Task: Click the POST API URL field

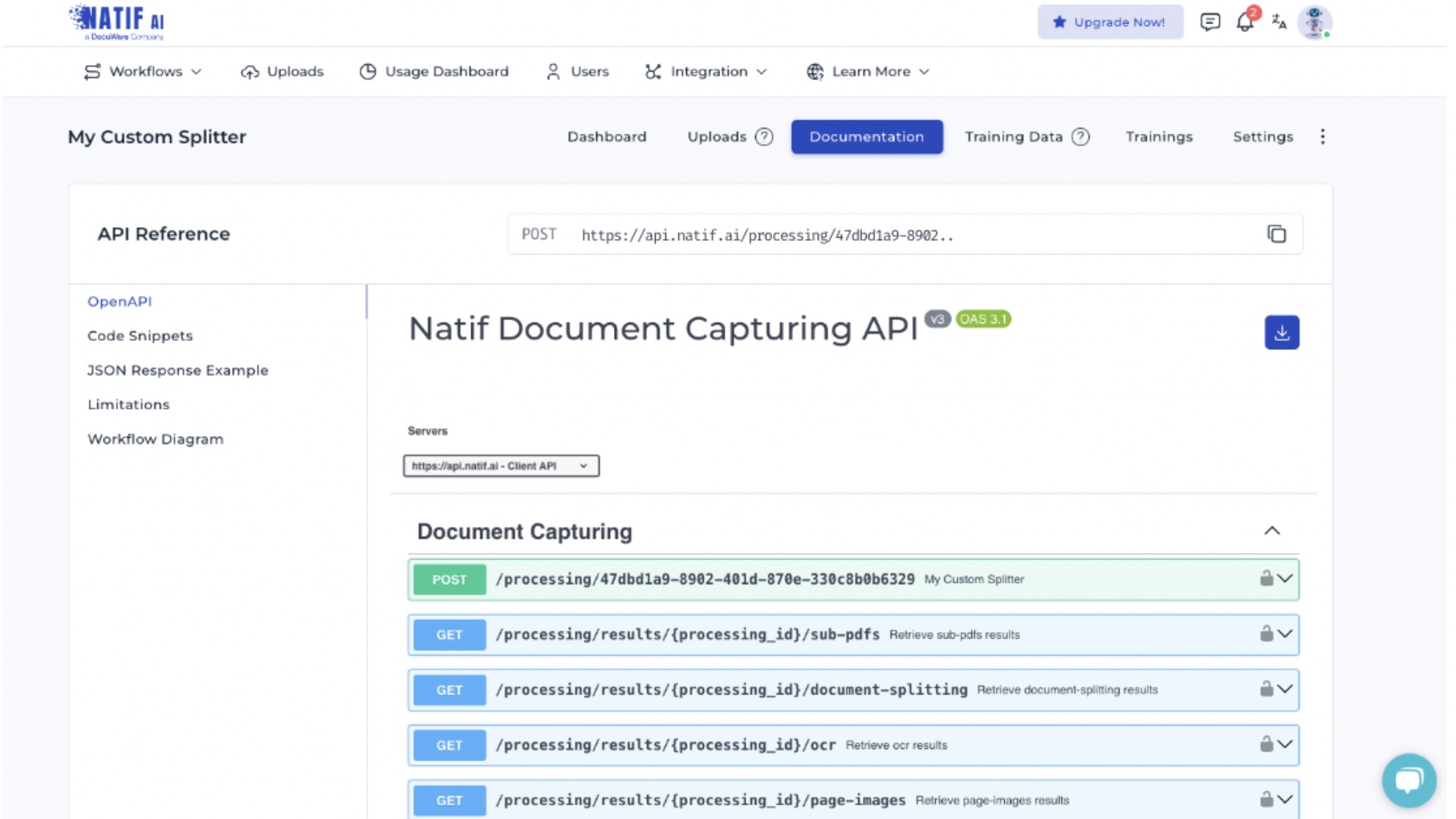Action: coord(905,234)
